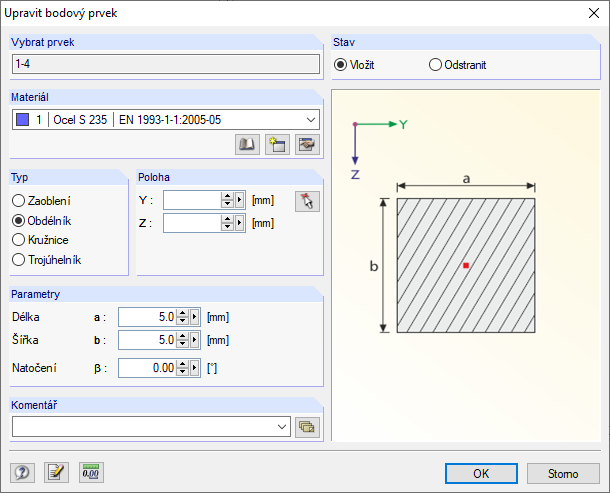Image resolution: width=610 pixels, height=493 pixels.
Task: Click the Šířka b value field
Action: click(x=147, y=340)
